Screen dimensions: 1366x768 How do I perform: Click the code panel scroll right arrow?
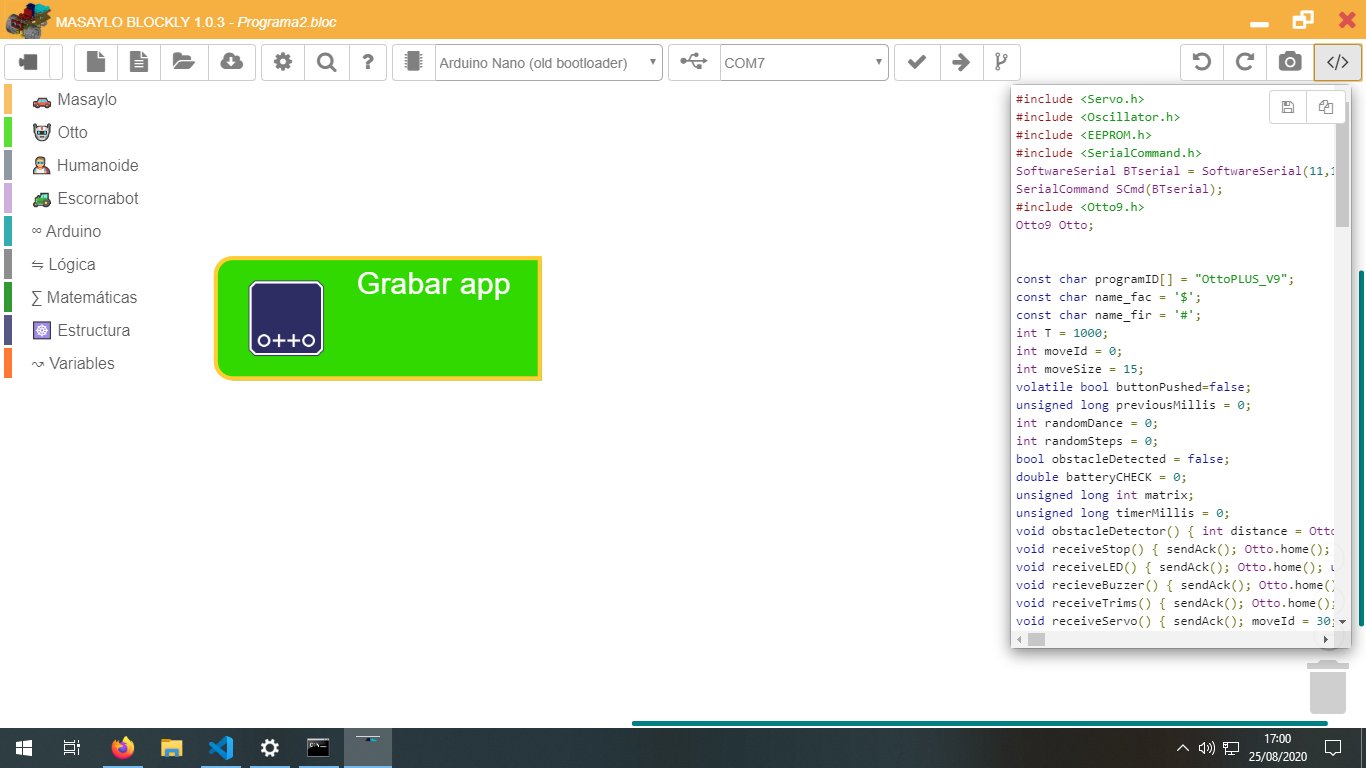[x=1327, y=639]
